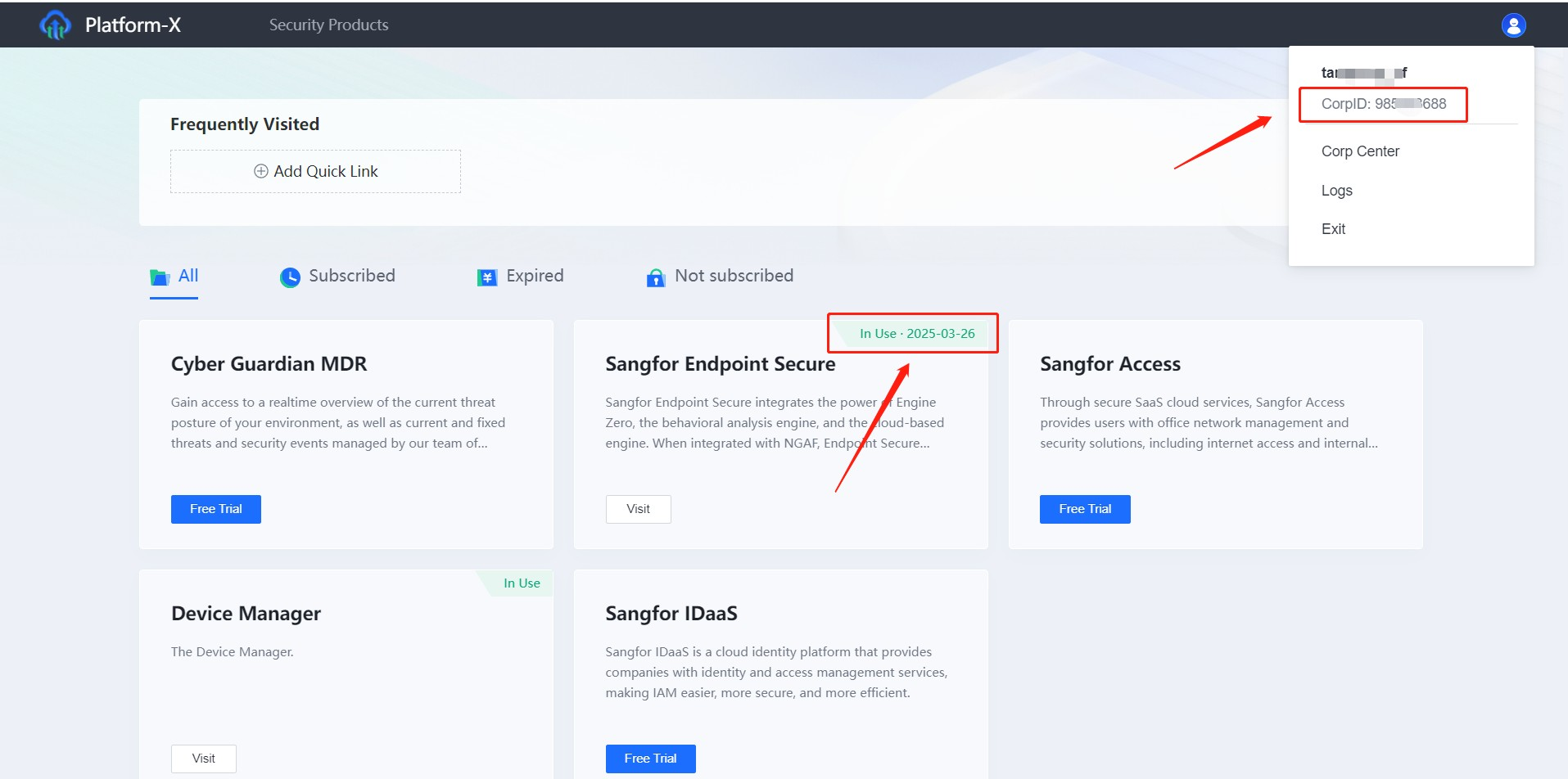Click Sangfor IDaaS card title
Screen dimensions: 1568x779
[x=671, y=614]
